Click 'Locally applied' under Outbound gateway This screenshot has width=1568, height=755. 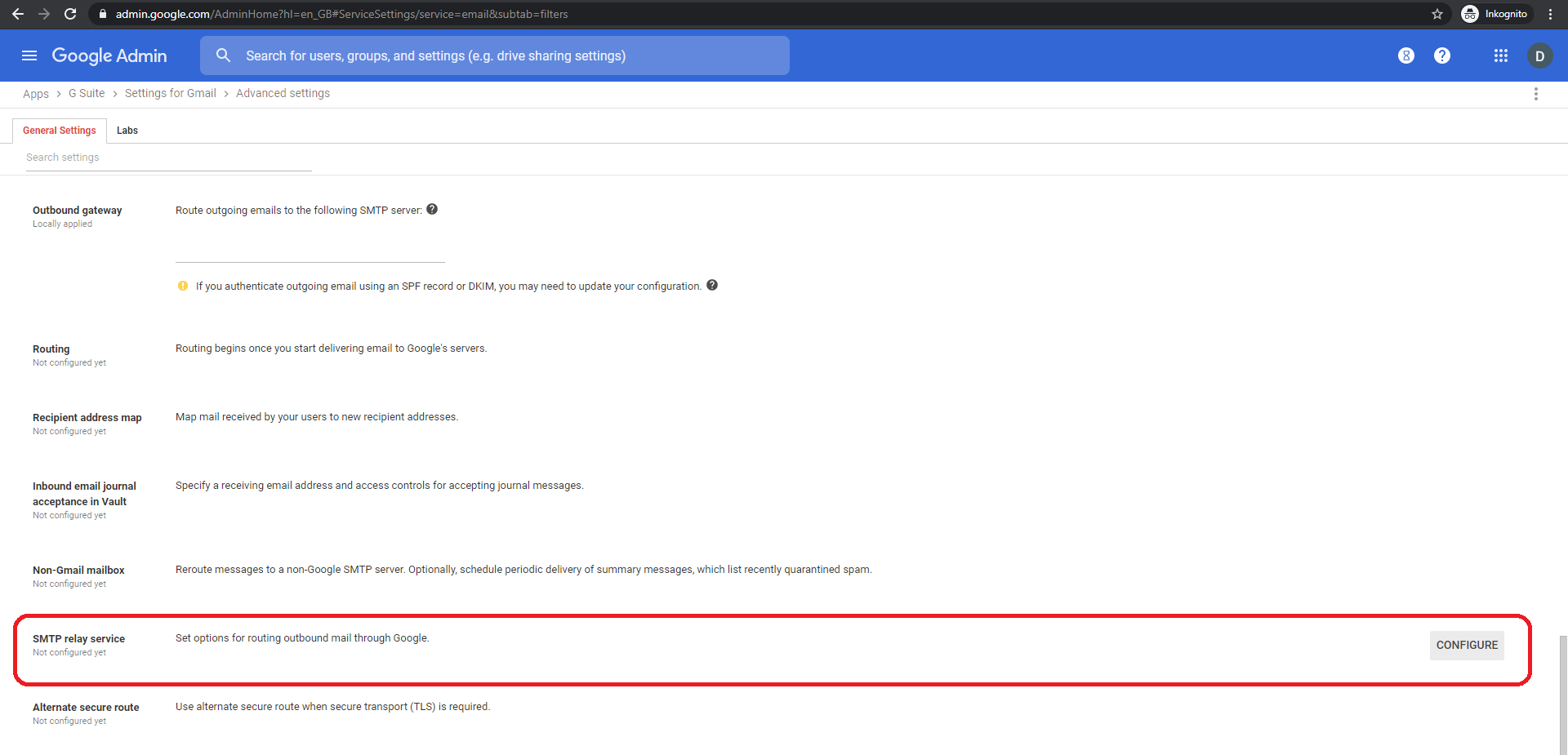(62, 224)
